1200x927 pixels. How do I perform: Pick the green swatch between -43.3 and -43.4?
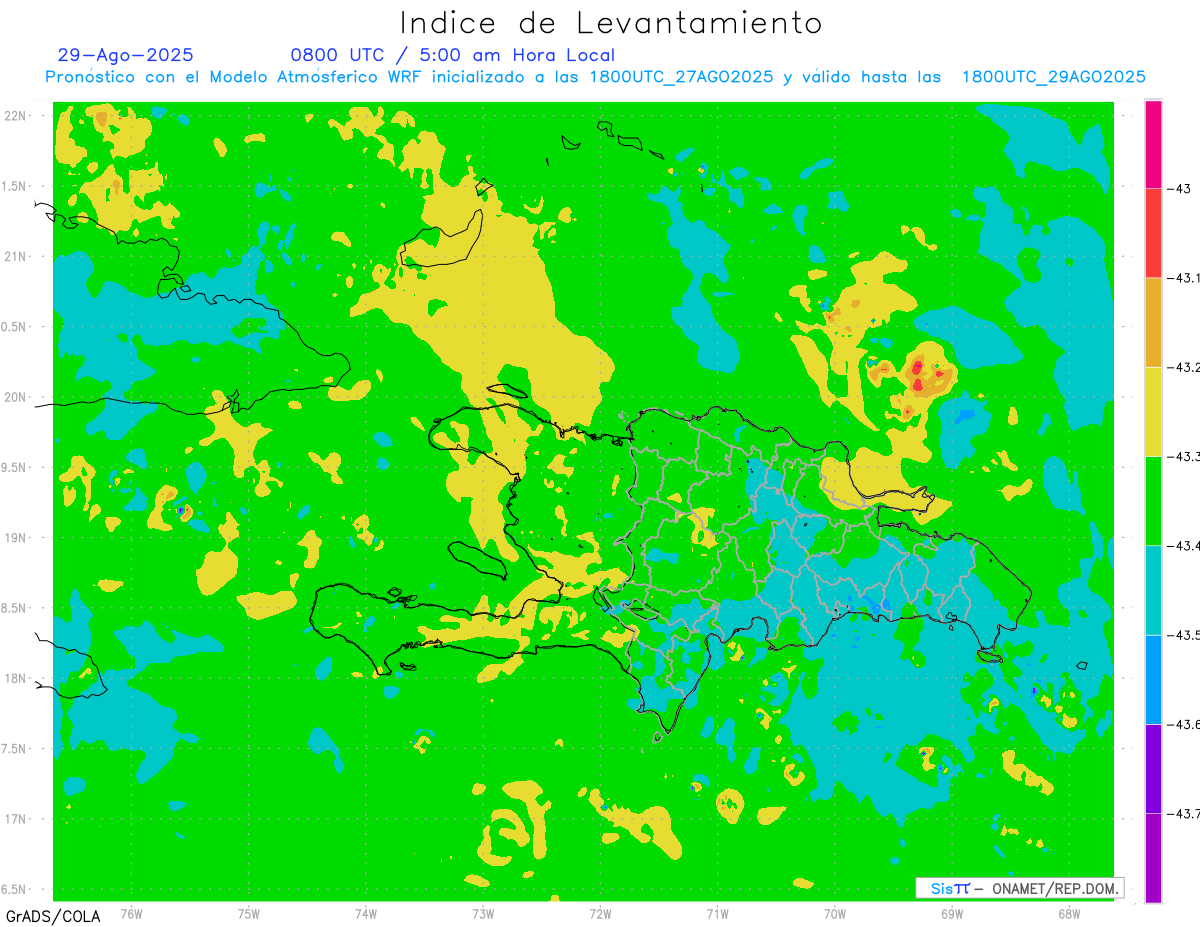[1153, 500]
